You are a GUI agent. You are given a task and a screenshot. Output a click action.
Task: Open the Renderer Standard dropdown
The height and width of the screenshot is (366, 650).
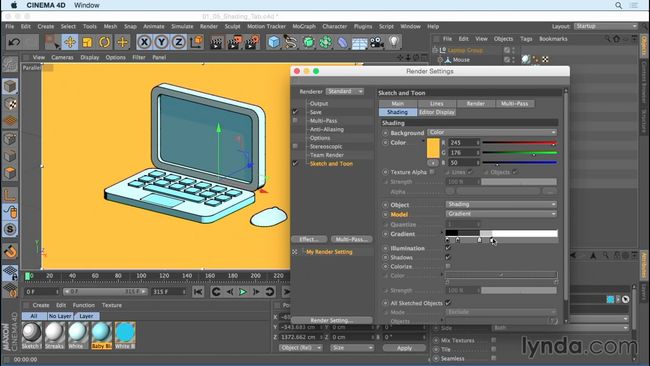pyautogui.click(x=345, y=92)
